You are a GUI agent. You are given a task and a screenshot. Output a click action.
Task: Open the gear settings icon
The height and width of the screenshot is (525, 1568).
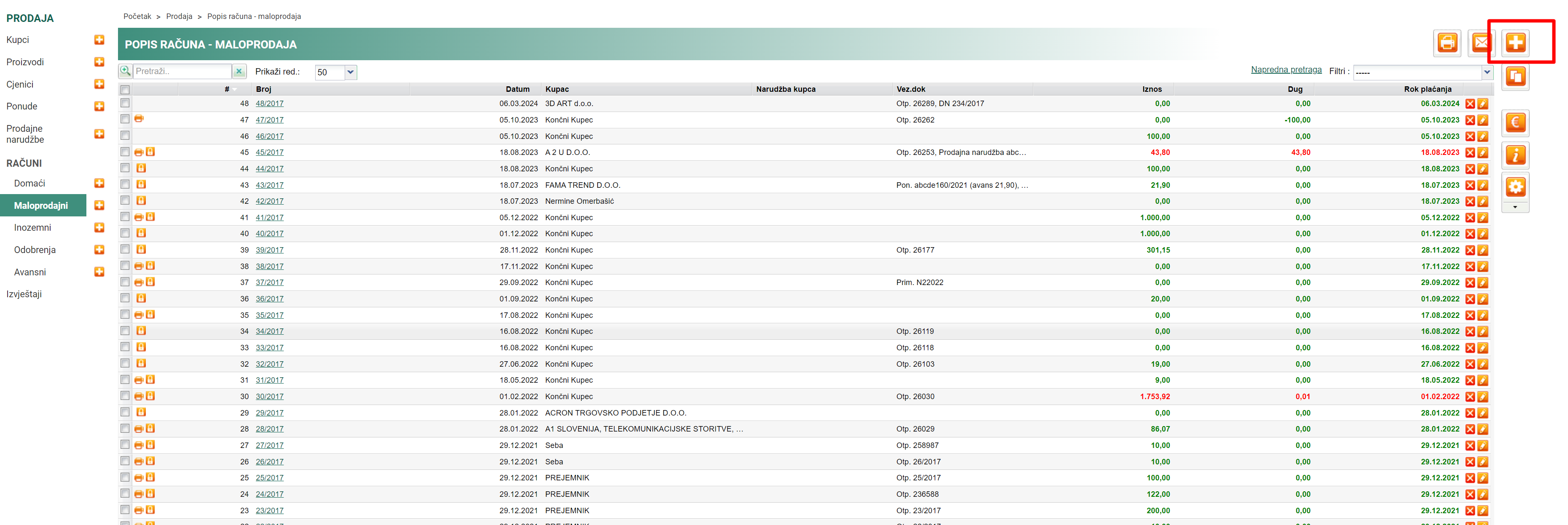pos(1515,187)
